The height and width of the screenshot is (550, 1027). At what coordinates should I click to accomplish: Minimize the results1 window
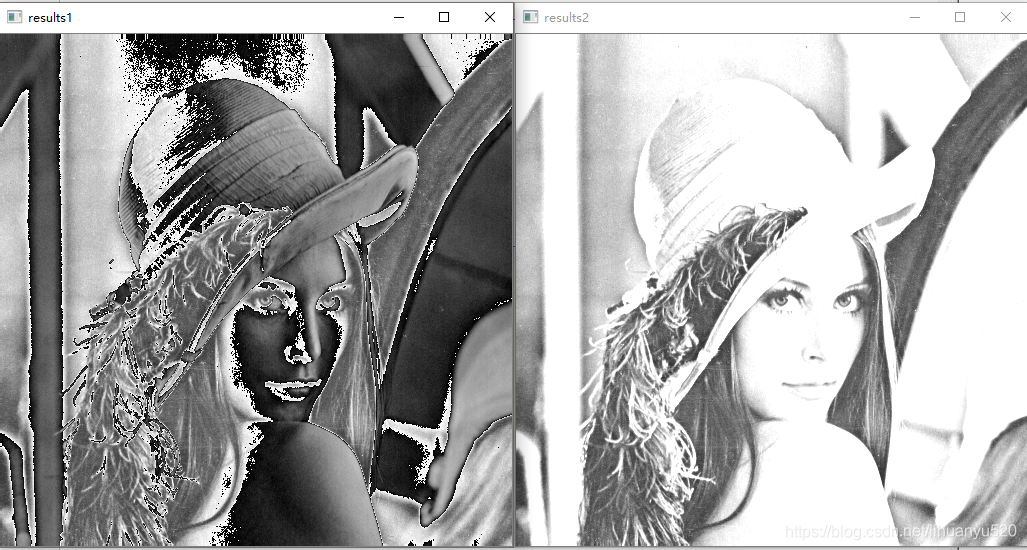pyautogui.click(x=398, y=18)
